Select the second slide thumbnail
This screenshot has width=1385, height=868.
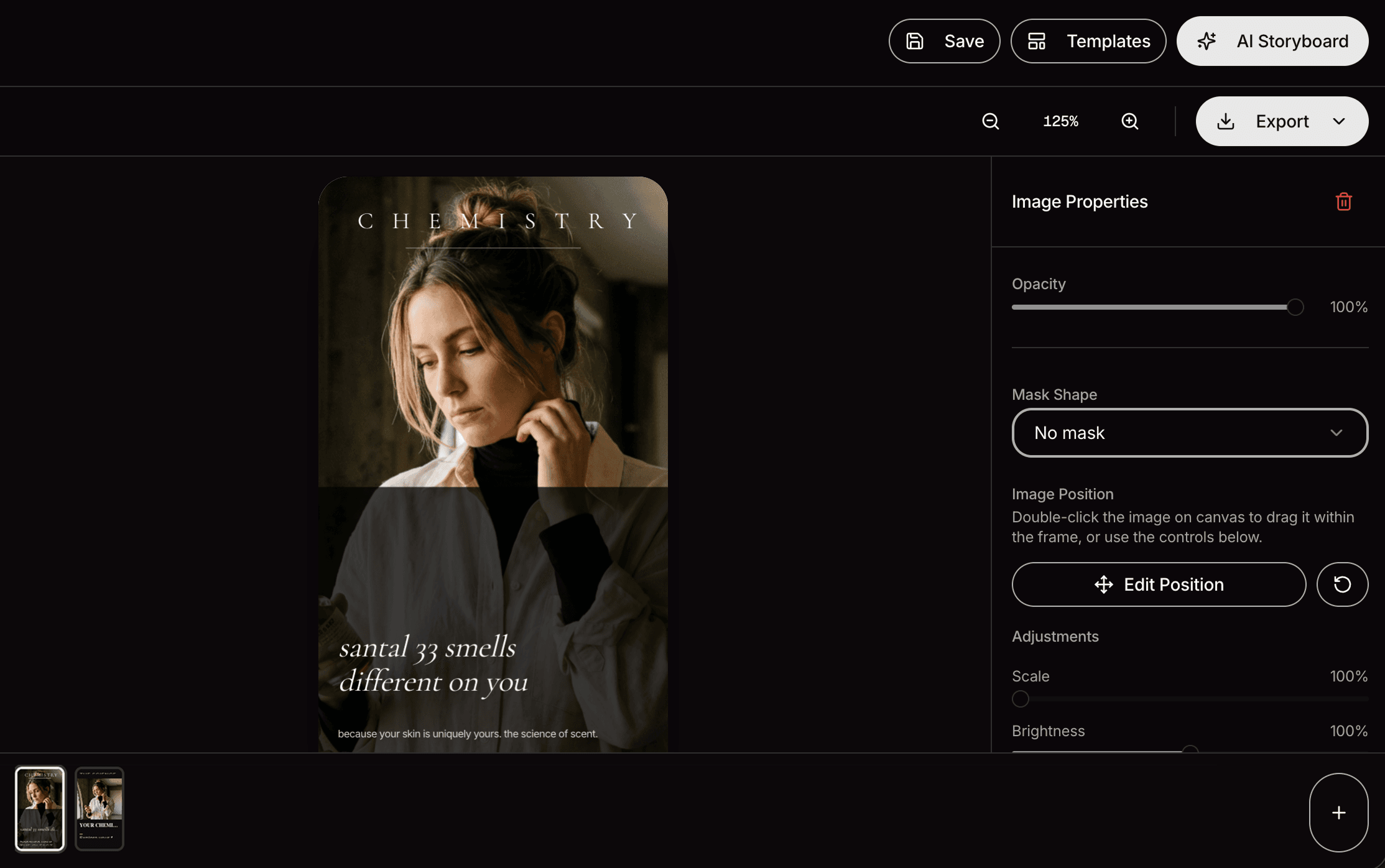coord(100,810)
